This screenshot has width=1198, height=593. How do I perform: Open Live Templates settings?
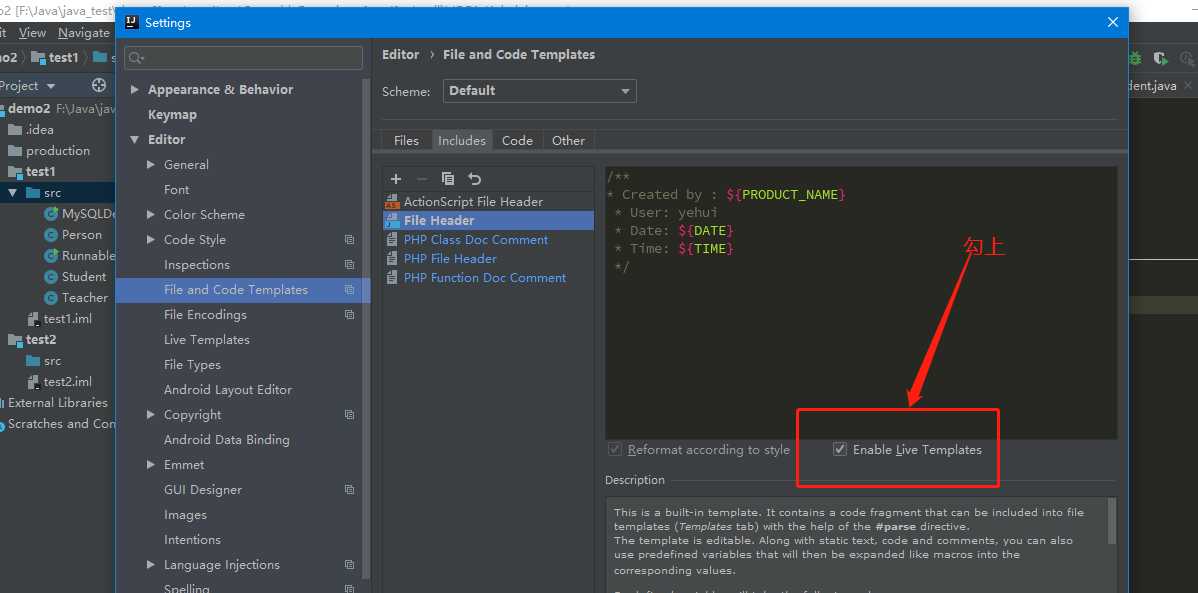(x=207, y=339)
